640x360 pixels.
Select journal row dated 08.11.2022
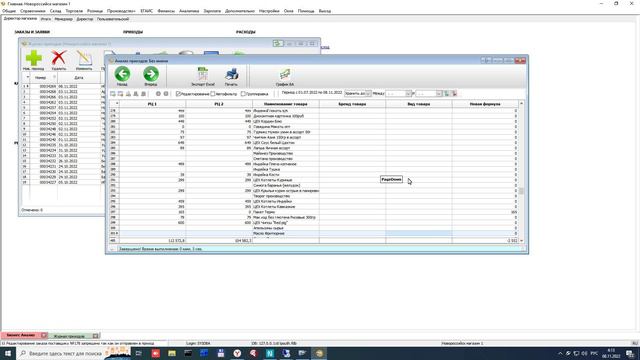click(x=63, y=86)
